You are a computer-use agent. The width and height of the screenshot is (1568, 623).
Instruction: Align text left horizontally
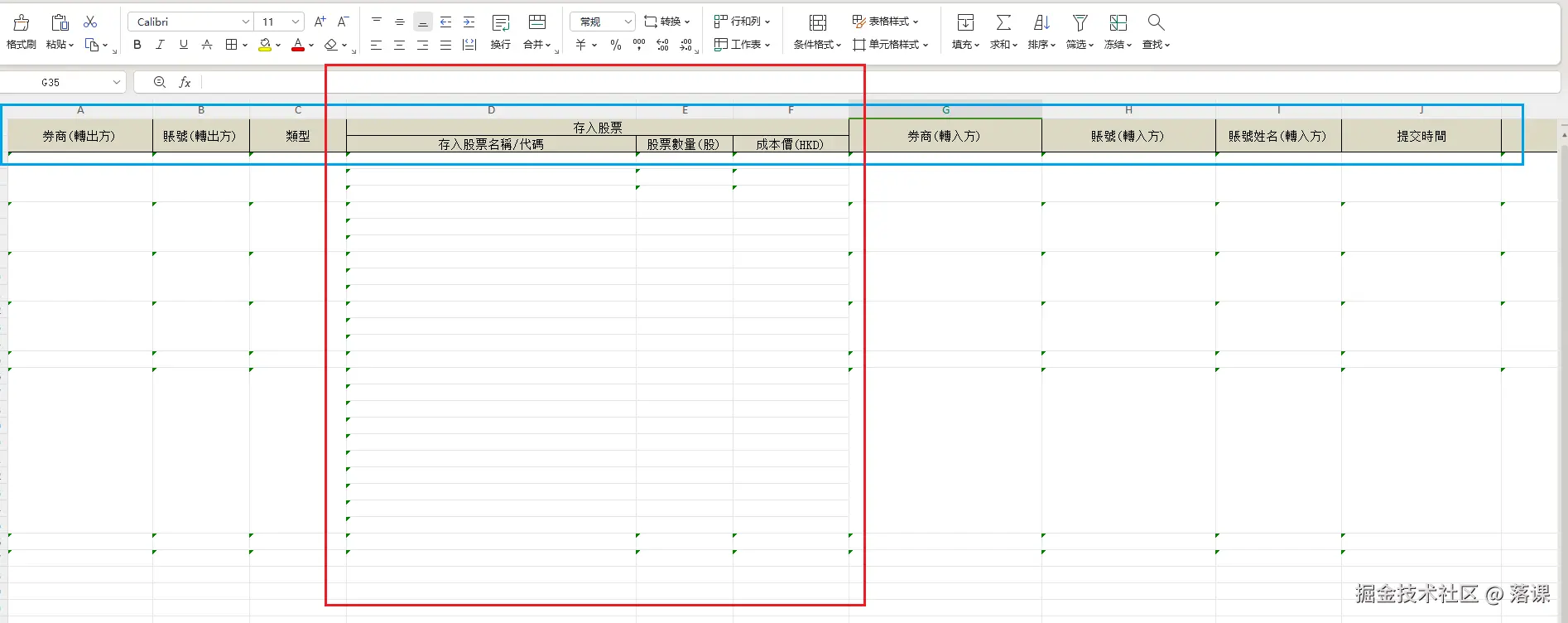tap(377, 45)
